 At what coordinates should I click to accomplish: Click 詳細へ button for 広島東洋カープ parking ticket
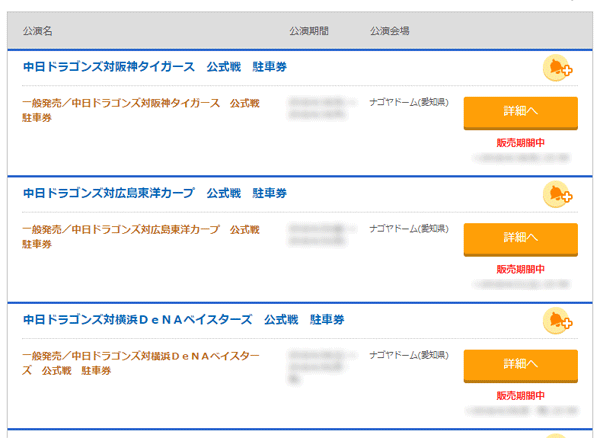click(x=520, y=239)
